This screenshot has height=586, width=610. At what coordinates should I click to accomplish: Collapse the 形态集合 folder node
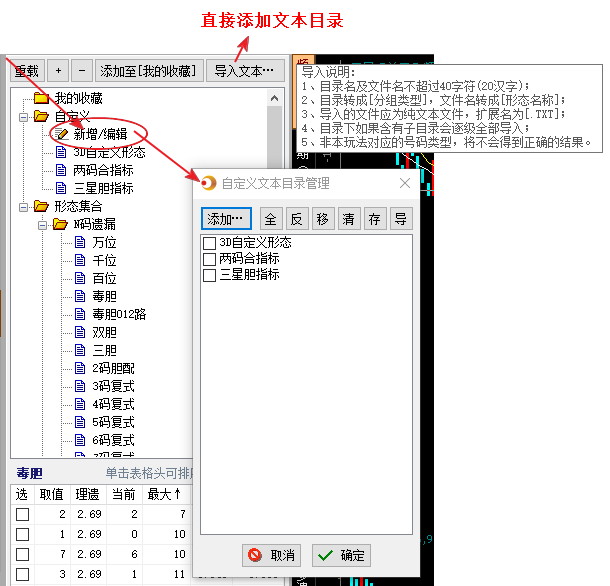point(23,206)
